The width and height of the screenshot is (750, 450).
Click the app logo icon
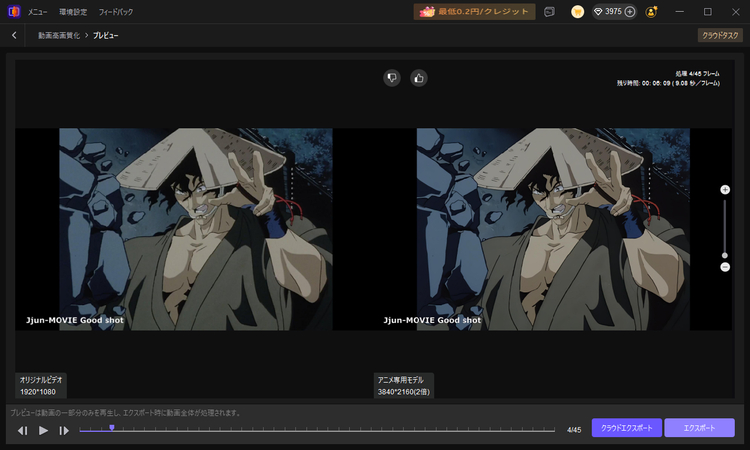click(x=14, y=11)
